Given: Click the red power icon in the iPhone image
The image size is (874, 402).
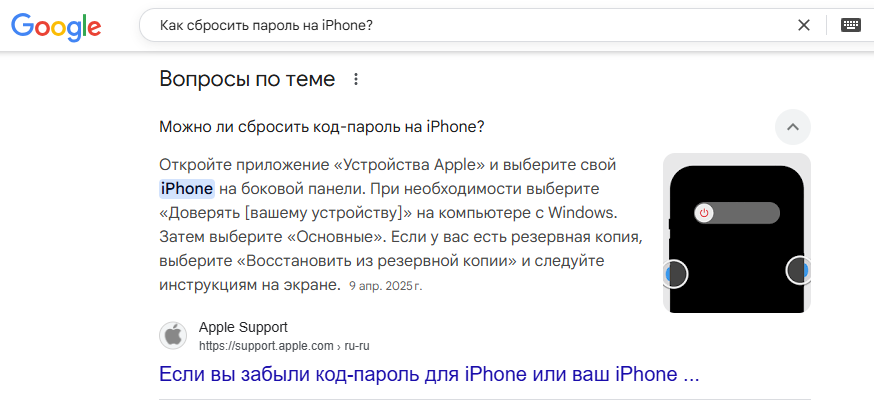Looking at the screenshot, I should (704, 213).
